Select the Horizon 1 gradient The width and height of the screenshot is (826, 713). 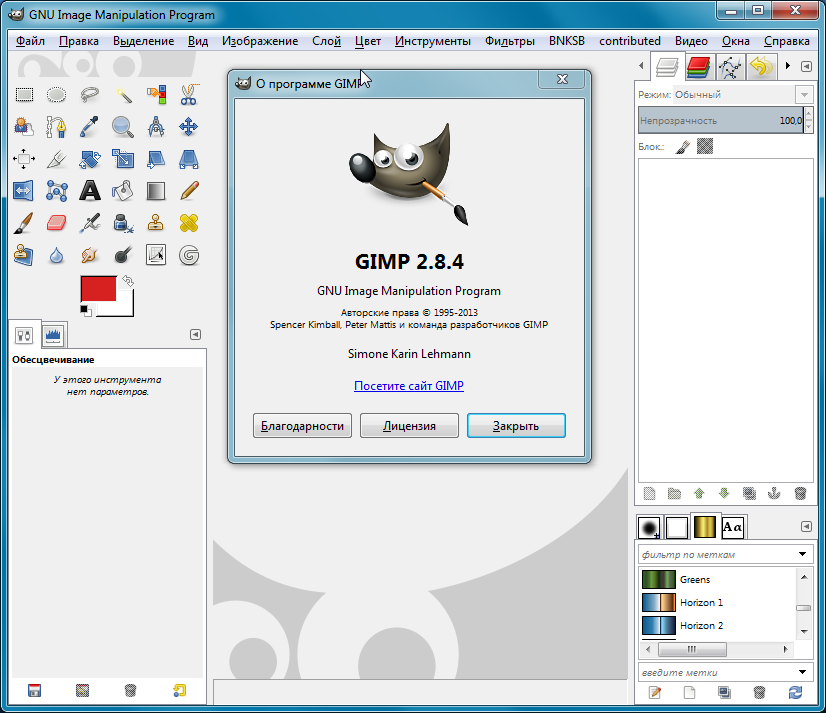[719, 602]
